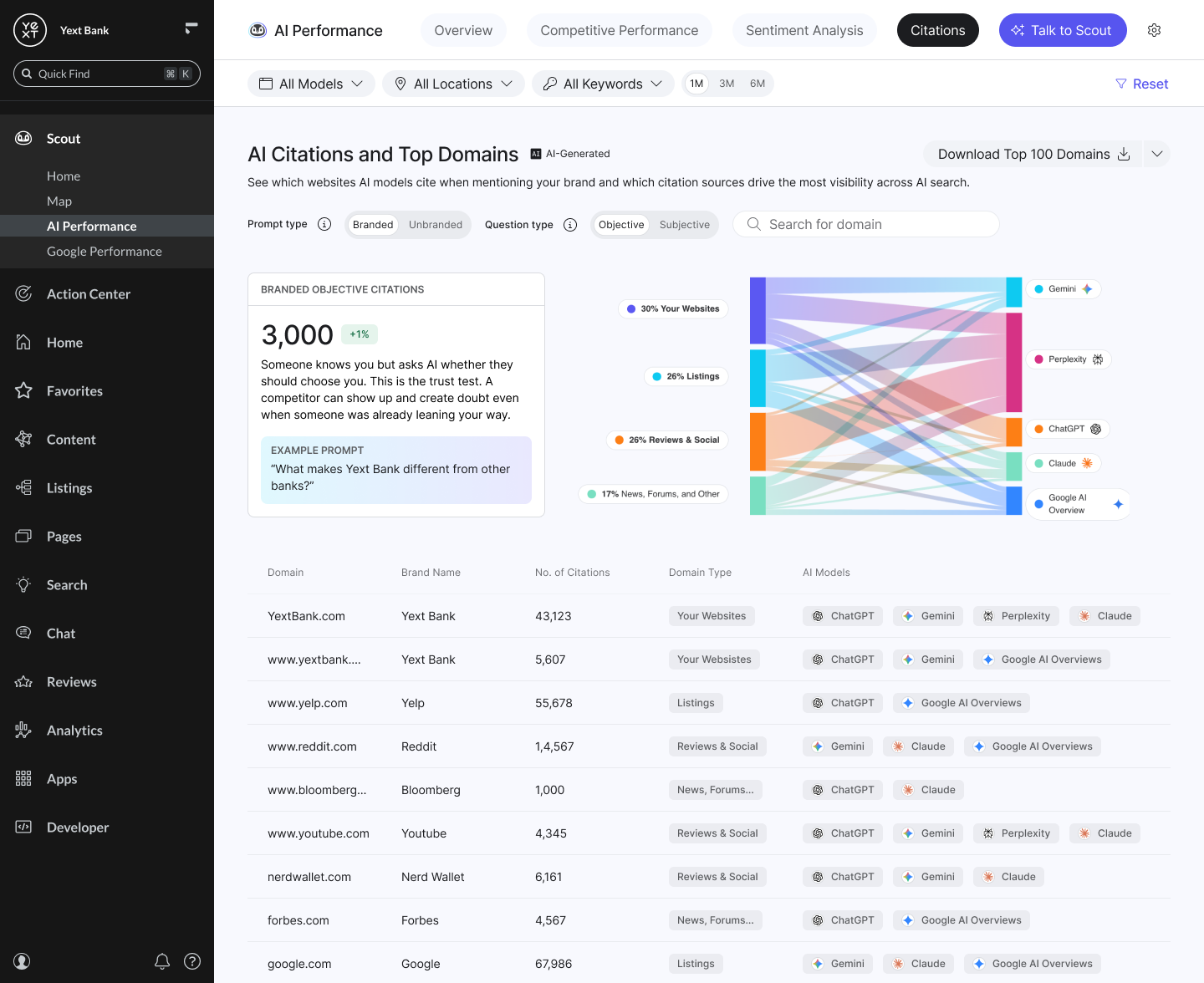1204x983 pixels.
Task: Click the sidebar Home house icon
Action: 23,343
